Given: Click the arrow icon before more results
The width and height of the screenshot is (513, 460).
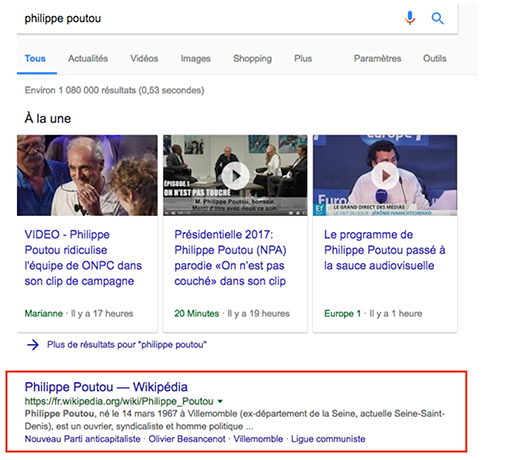Looking at the screenshot, I should (33, 344).
